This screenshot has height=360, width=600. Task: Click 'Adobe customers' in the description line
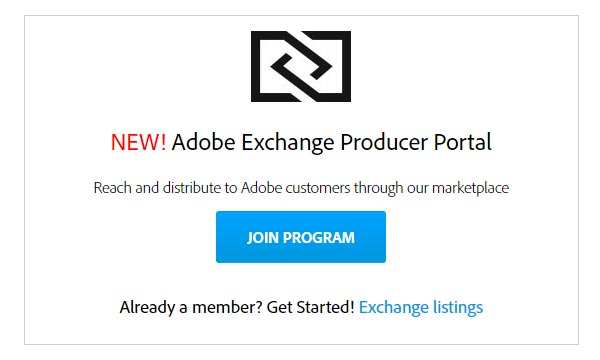[295, 188]
